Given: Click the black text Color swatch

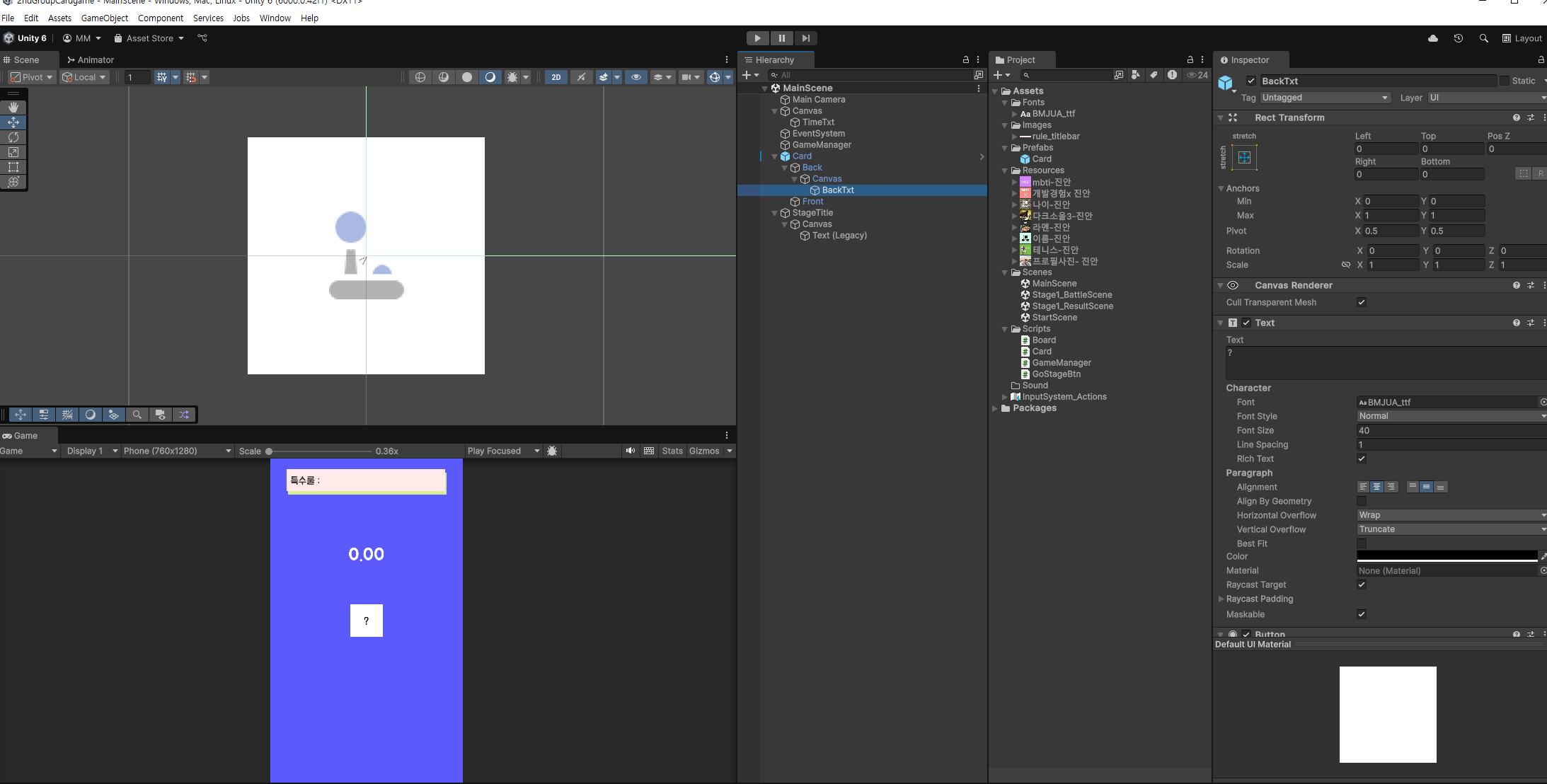Looking at the screenshot, I should click(1447, 556).
